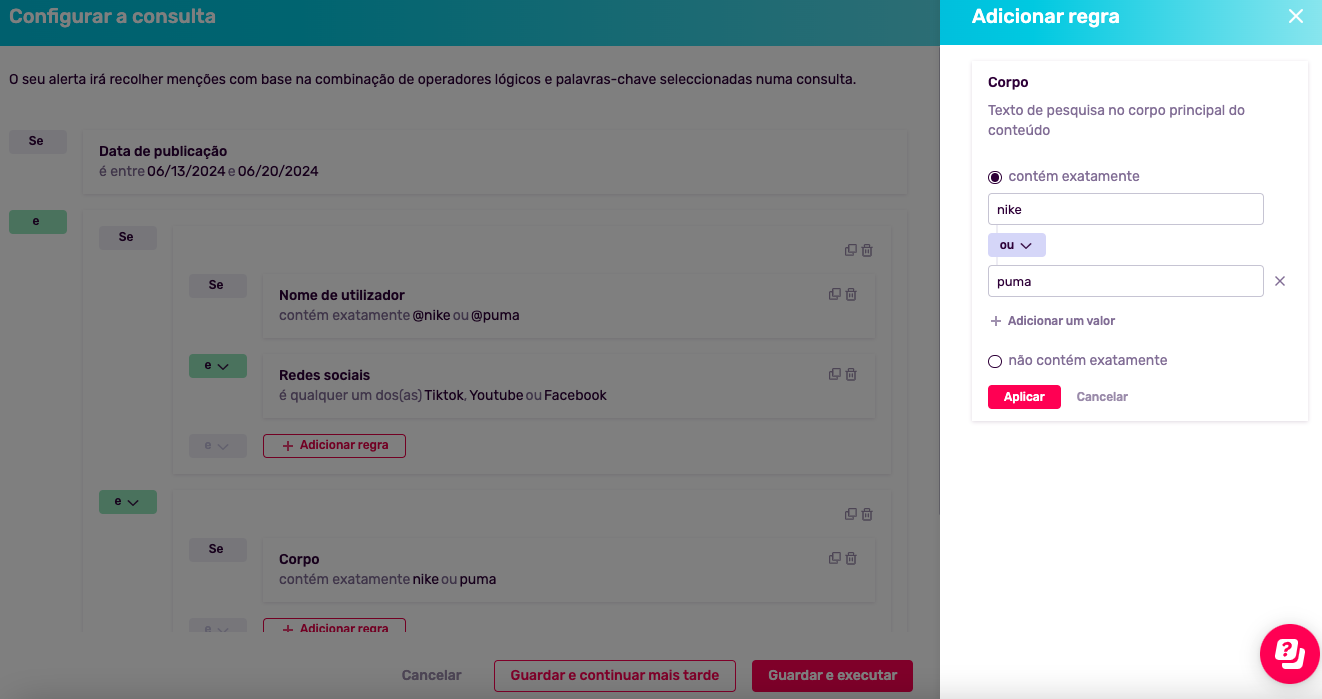The height and width of the screenshot is (699, 1322).
Task: Focus the nike input field
Action: [x=1126, y=209]
